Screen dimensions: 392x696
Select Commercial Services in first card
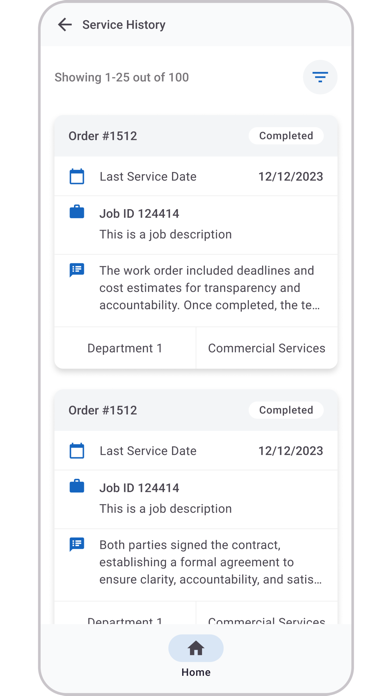click(266, 348)
